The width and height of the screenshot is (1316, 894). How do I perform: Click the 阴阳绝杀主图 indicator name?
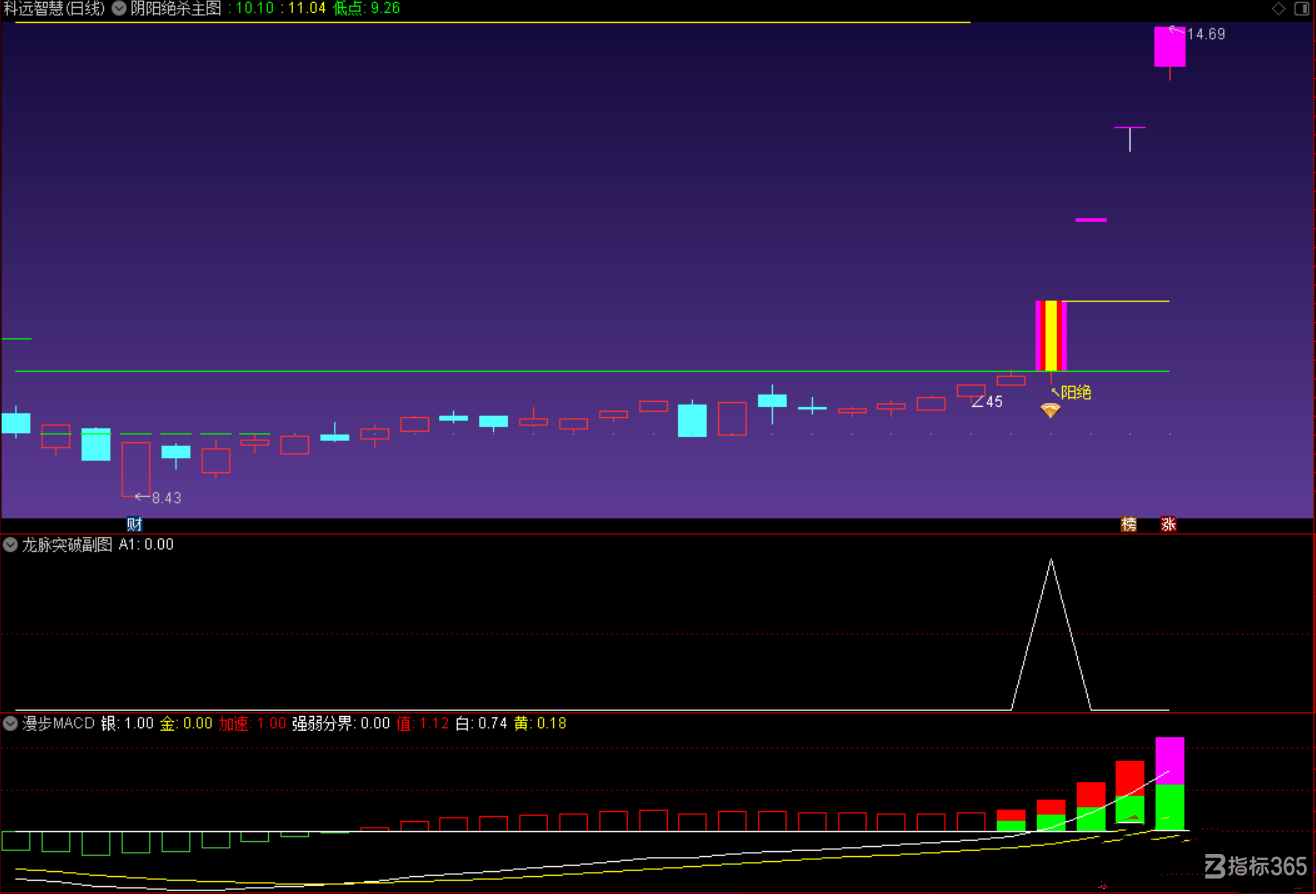[176, 8]
